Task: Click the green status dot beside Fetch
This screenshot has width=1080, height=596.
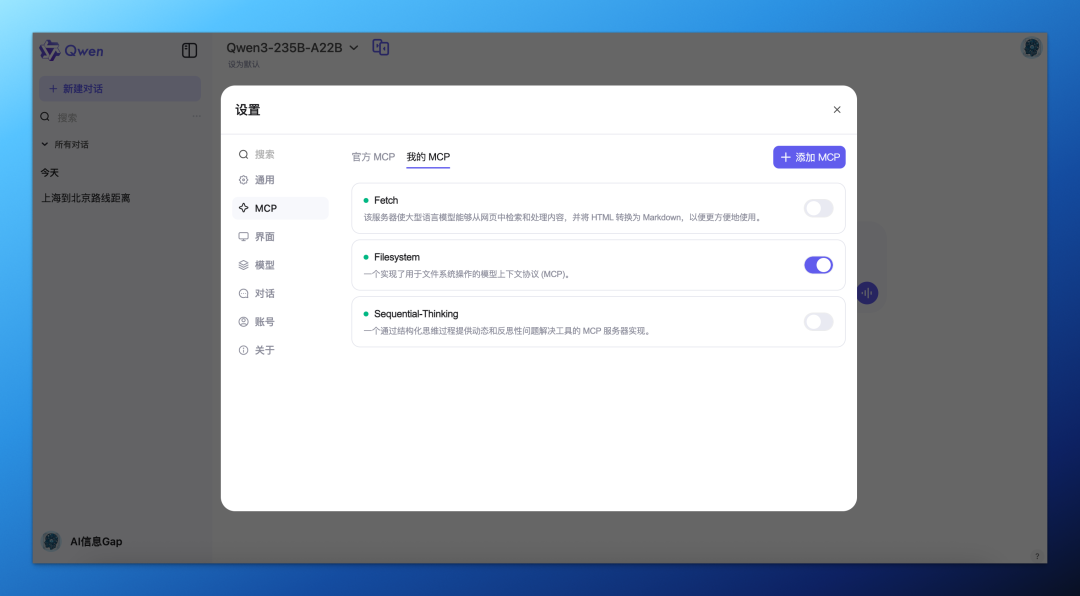Action: pos(366,201)
